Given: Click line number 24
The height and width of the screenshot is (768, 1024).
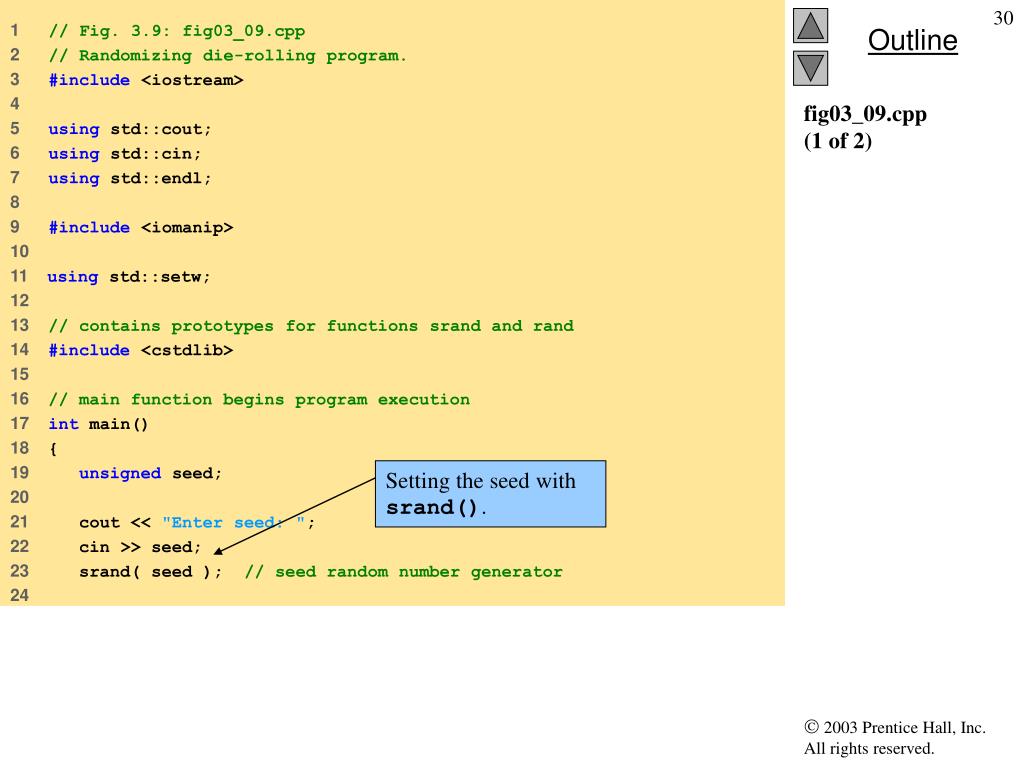Looking at the screenshot, I should click(x=19, y=595).
